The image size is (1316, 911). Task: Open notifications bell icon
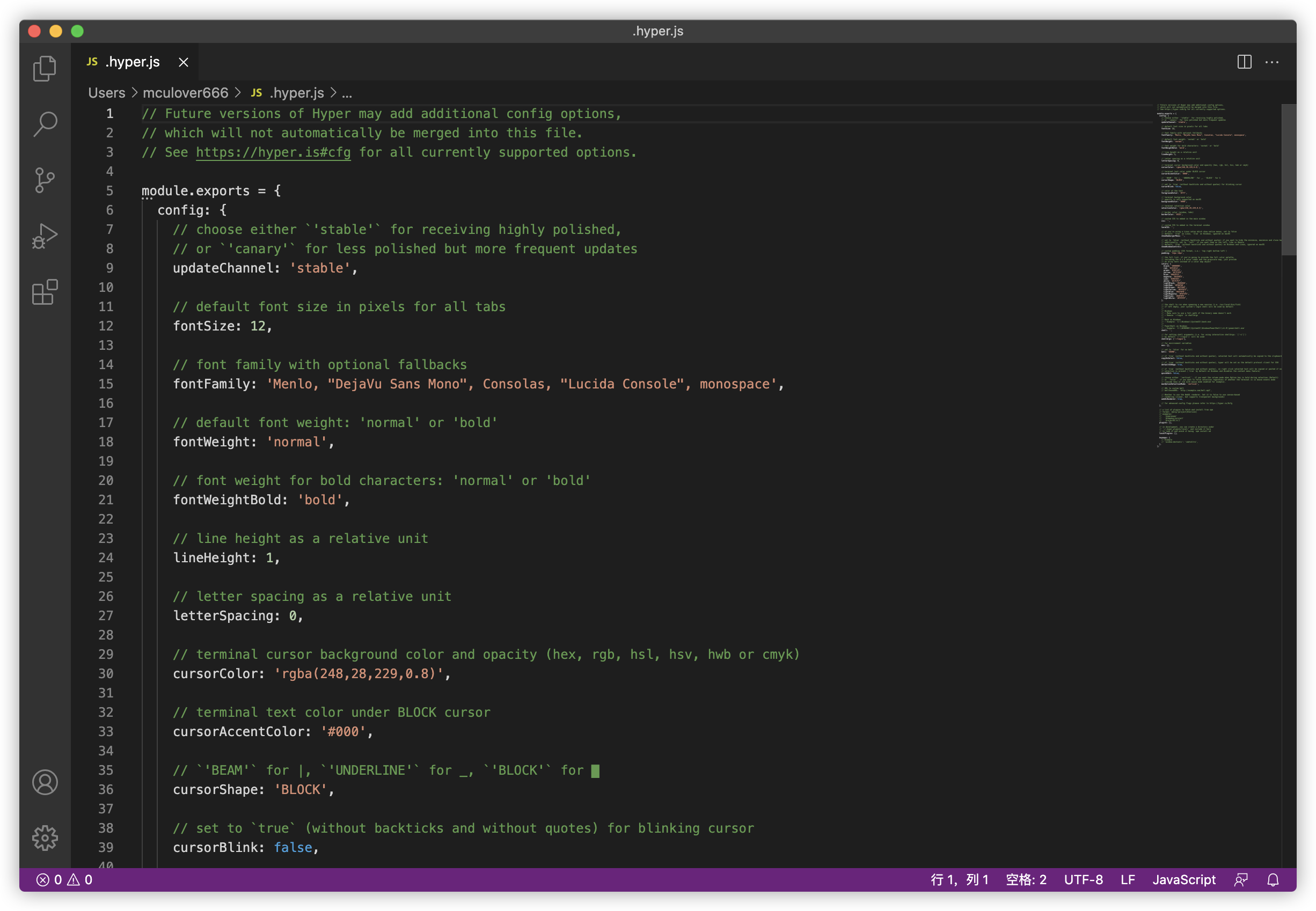1273,879
